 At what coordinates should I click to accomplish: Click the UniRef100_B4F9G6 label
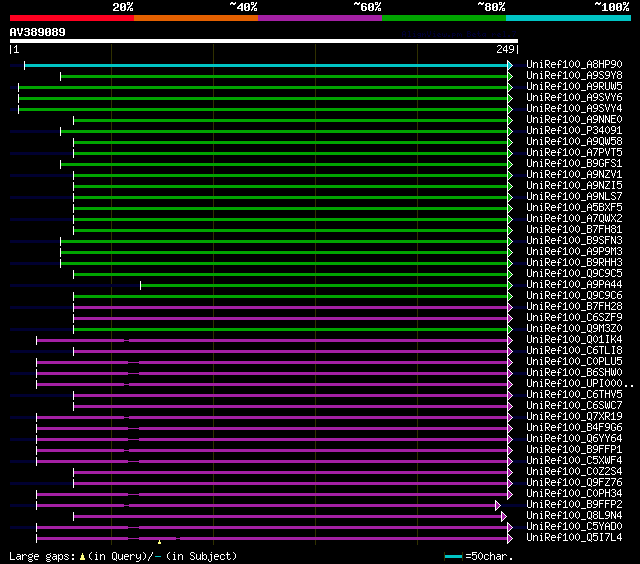(574, 428)
